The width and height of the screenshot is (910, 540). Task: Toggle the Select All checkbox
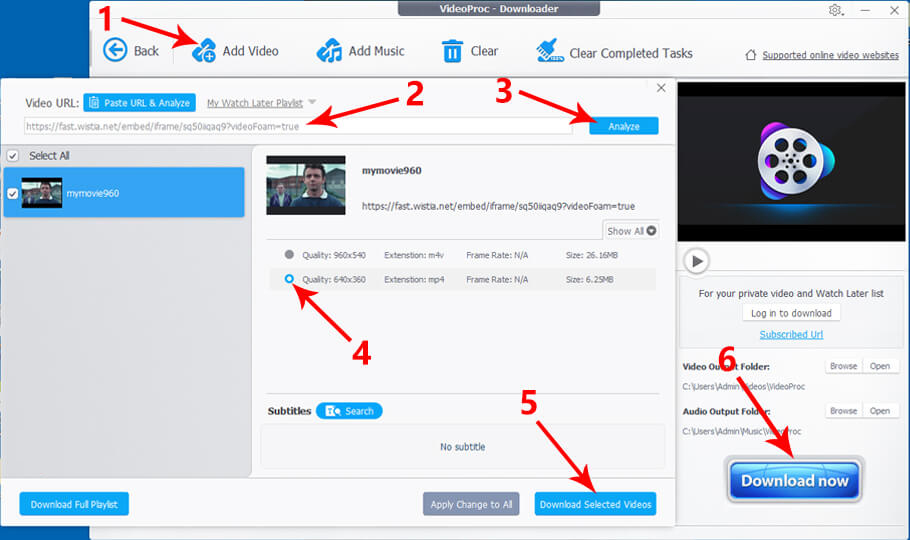[x=13, y=156]
